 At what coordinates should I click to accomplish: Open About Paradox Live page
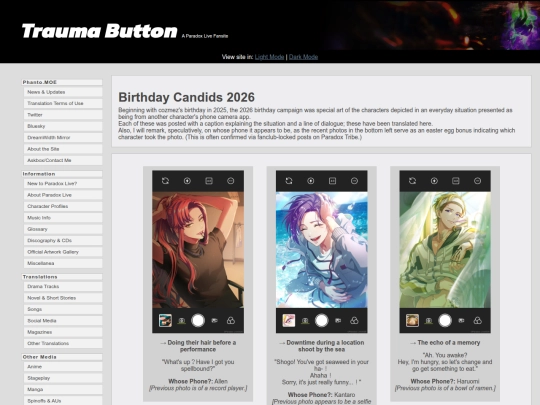[x=63, y=195]
